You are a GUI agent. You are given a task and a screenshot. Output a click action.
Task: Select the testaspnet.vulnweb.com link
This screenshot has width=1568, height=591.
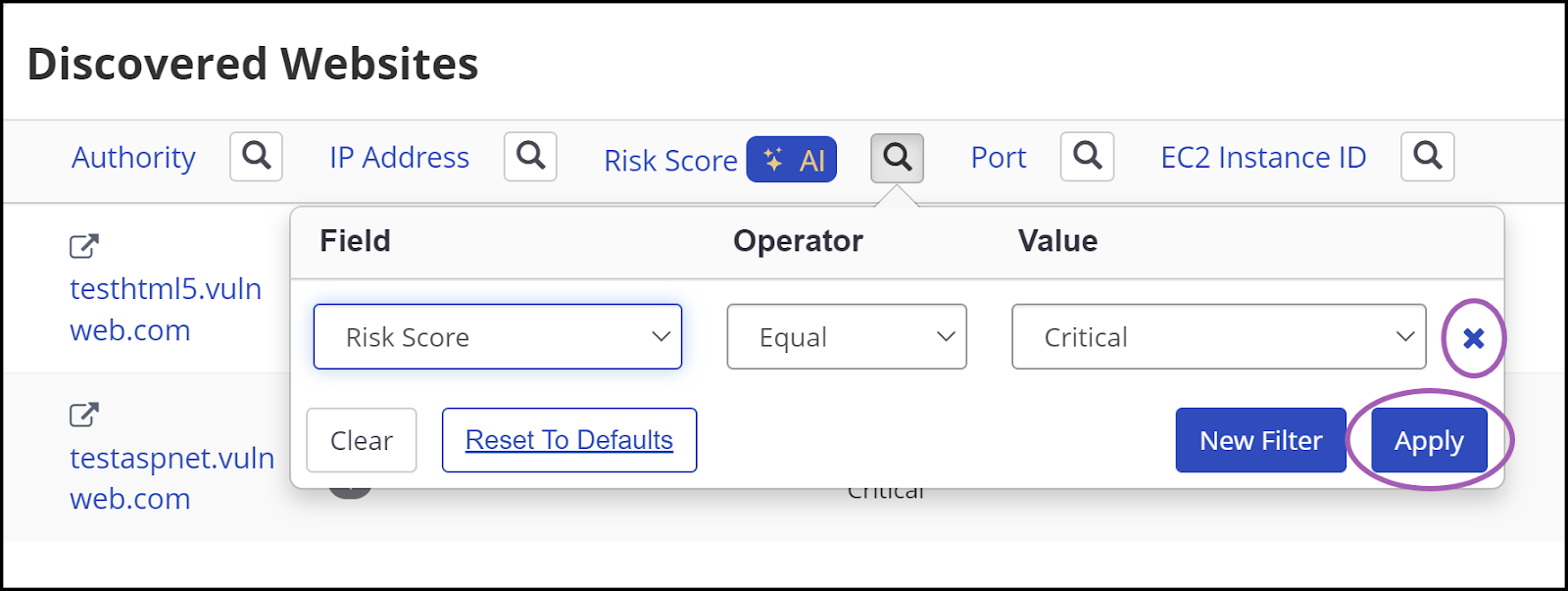[x=171, y=478]
